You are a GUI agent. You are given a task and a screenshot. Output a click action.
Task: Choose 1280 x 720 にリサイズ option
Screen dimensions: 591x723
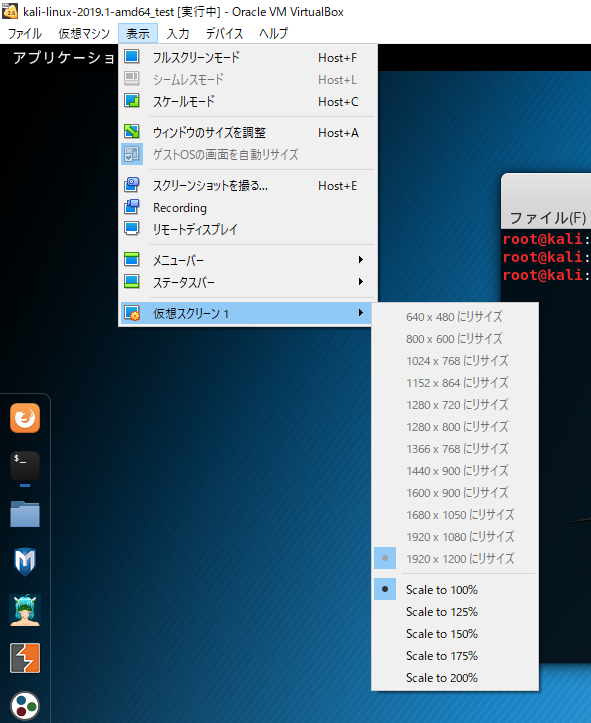click(x=455, y=404)
